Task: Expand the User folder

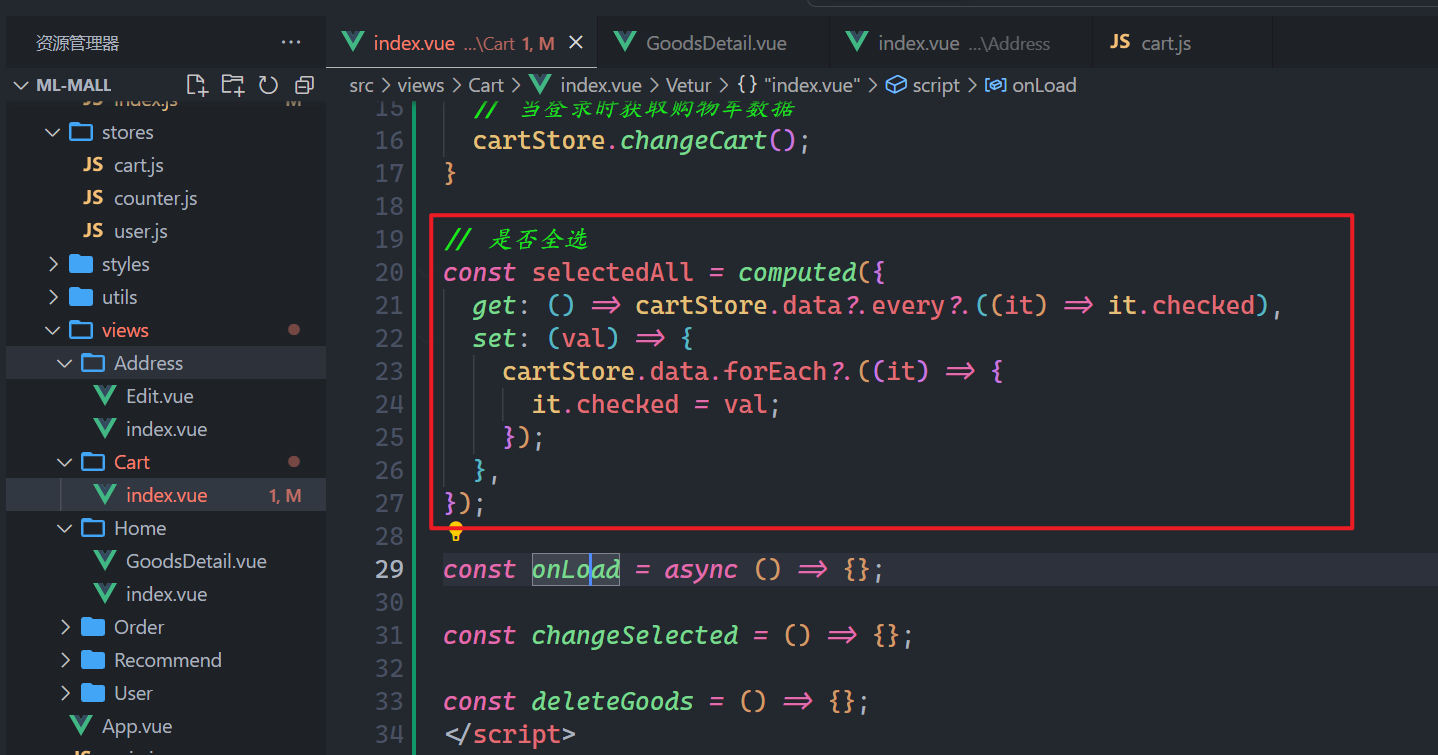Action: (x=65, y=693)
